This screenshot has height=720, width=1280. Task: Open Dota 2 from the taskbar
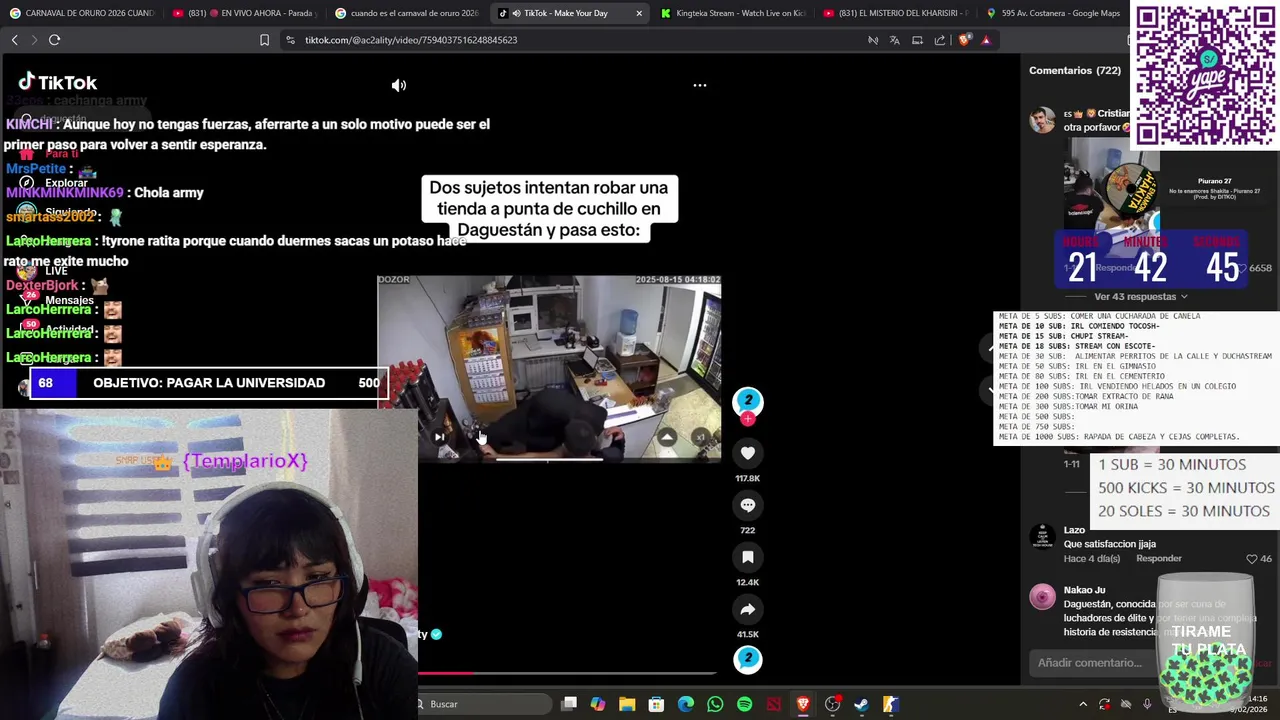click(x=773, y=704)
